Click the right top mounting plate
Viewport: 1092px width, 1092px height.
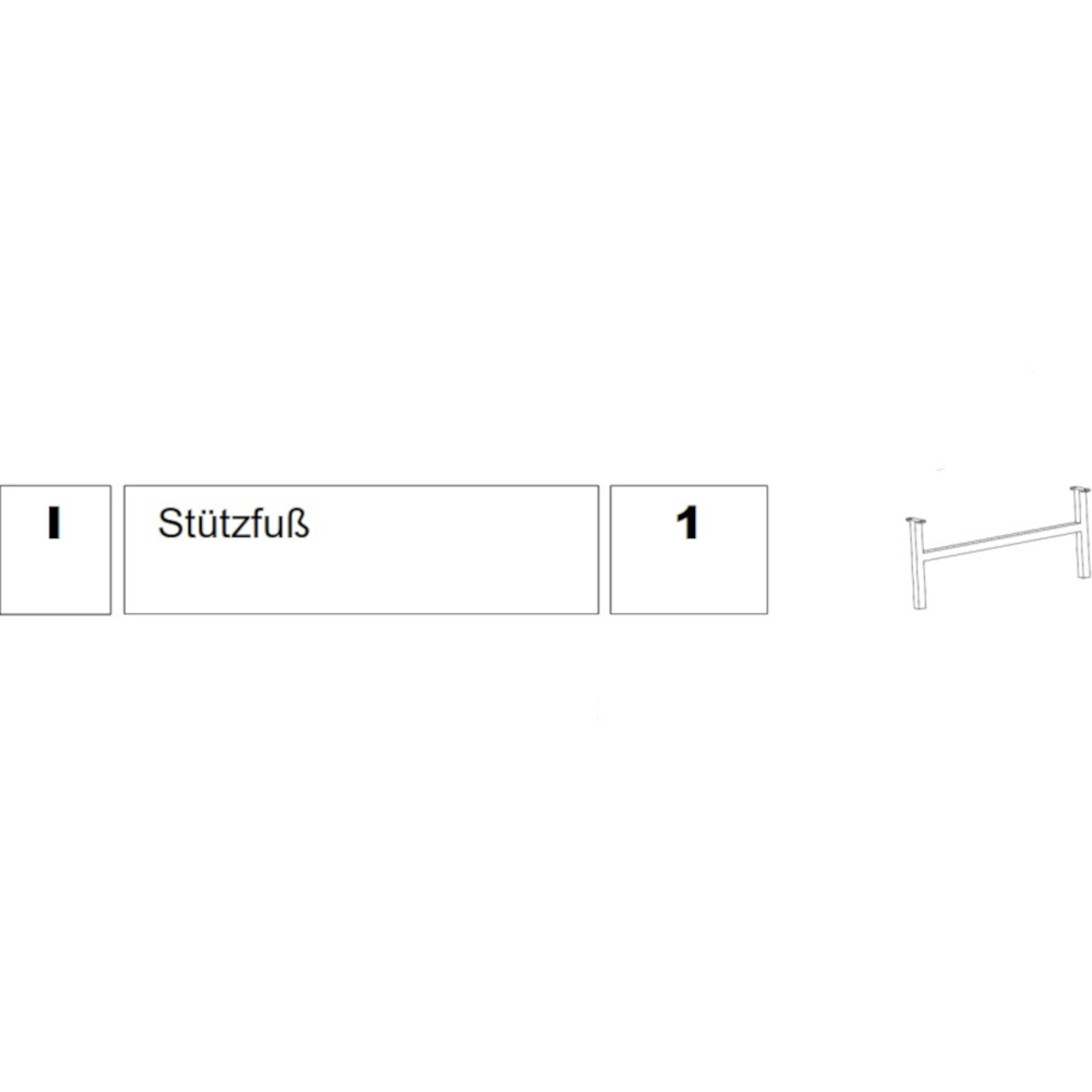(1080, 489)
